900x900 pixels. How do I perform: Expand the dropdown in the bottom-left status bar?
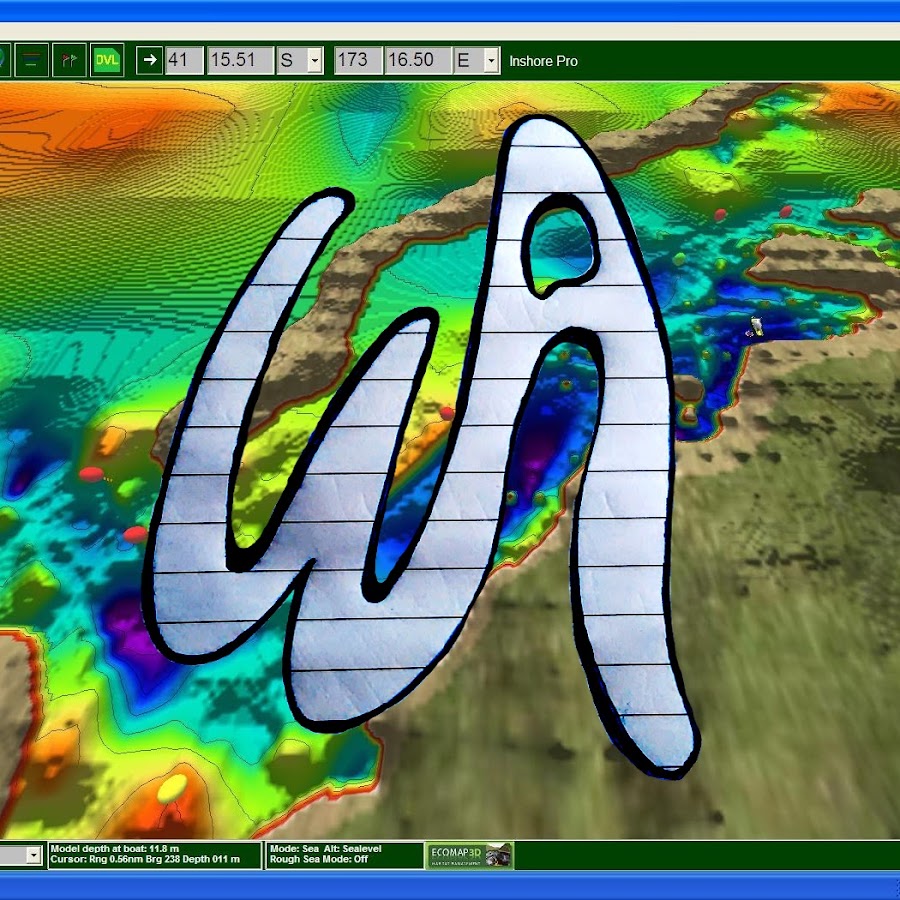coord(33,855)
